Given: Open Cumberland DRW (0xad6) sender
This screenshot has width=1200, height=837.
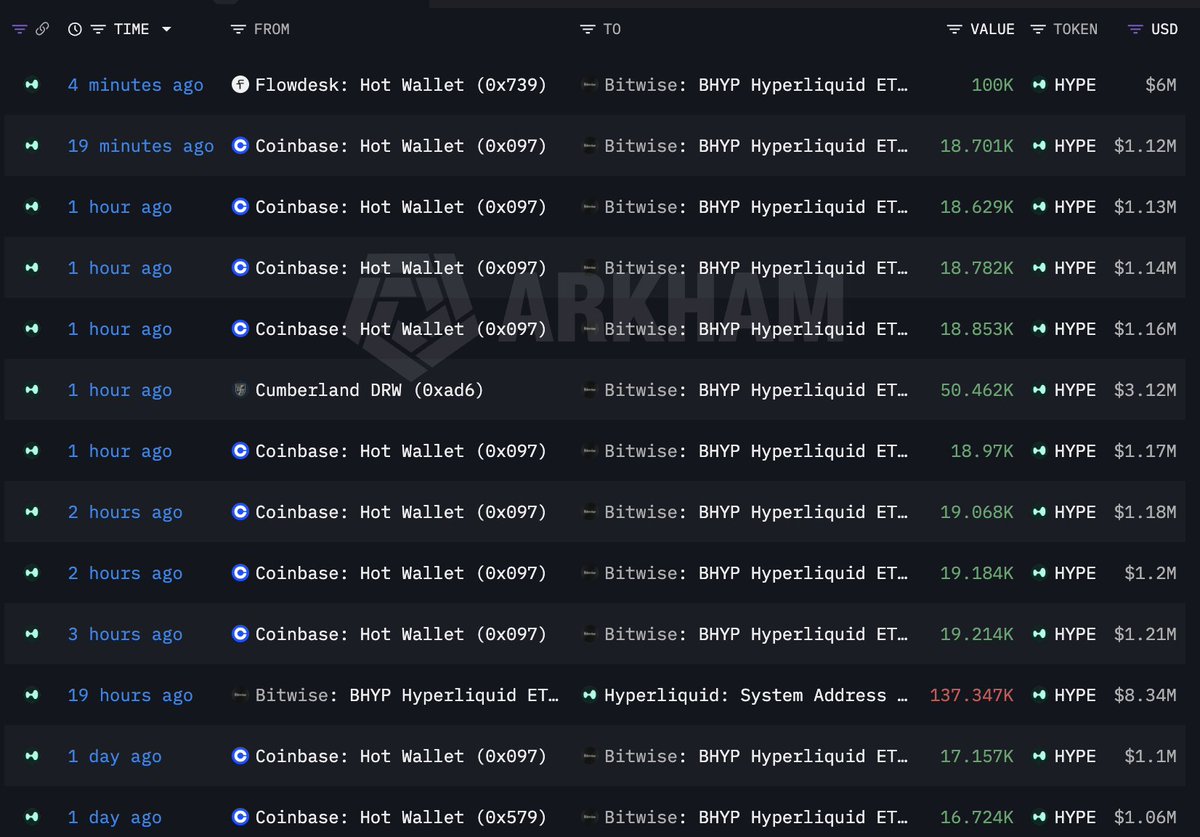Looking at the screenshot, I should [x=369, y=390].
